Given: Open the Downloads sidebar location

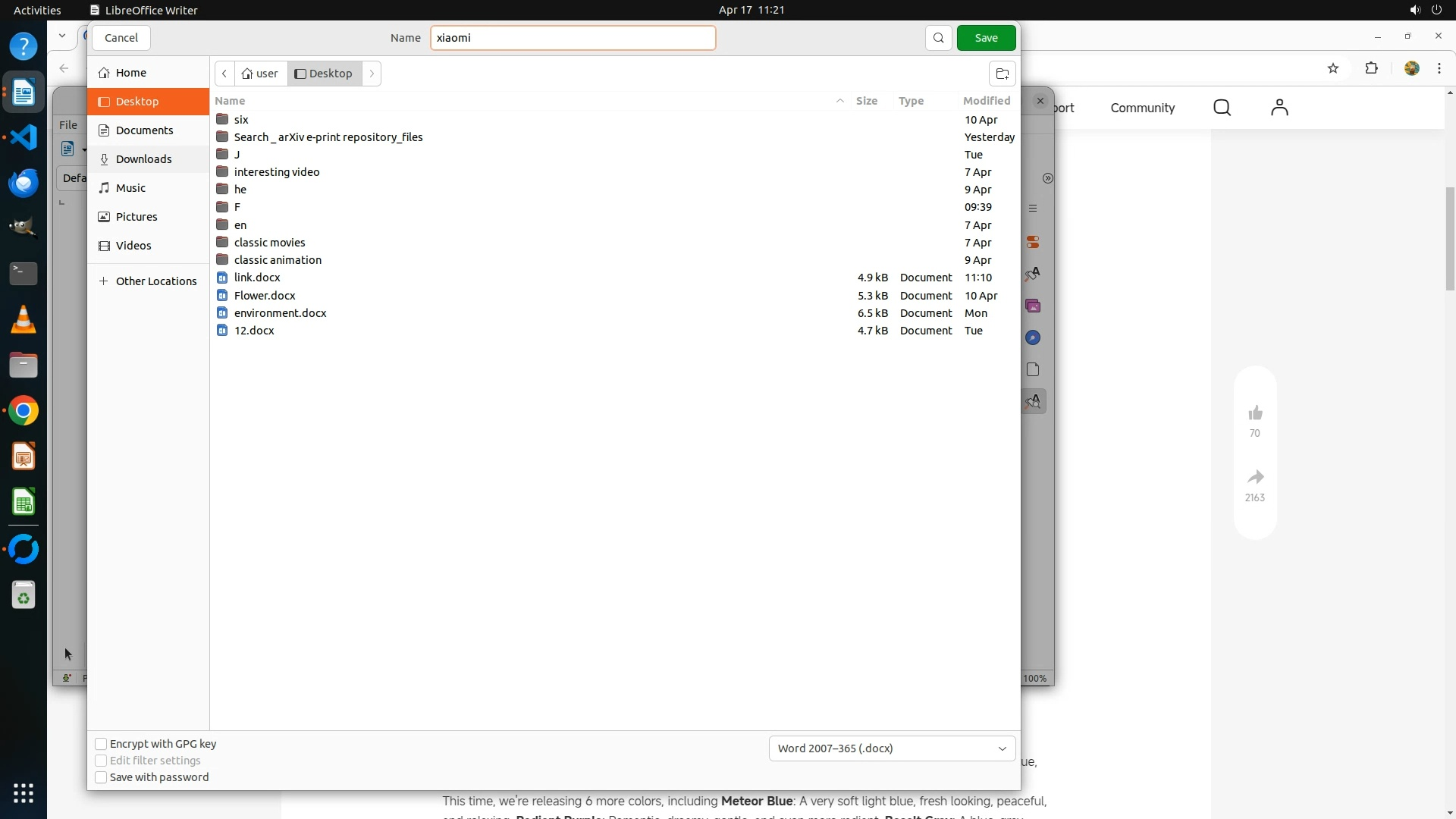Looking at the screenshot, I should coord(143,159).
